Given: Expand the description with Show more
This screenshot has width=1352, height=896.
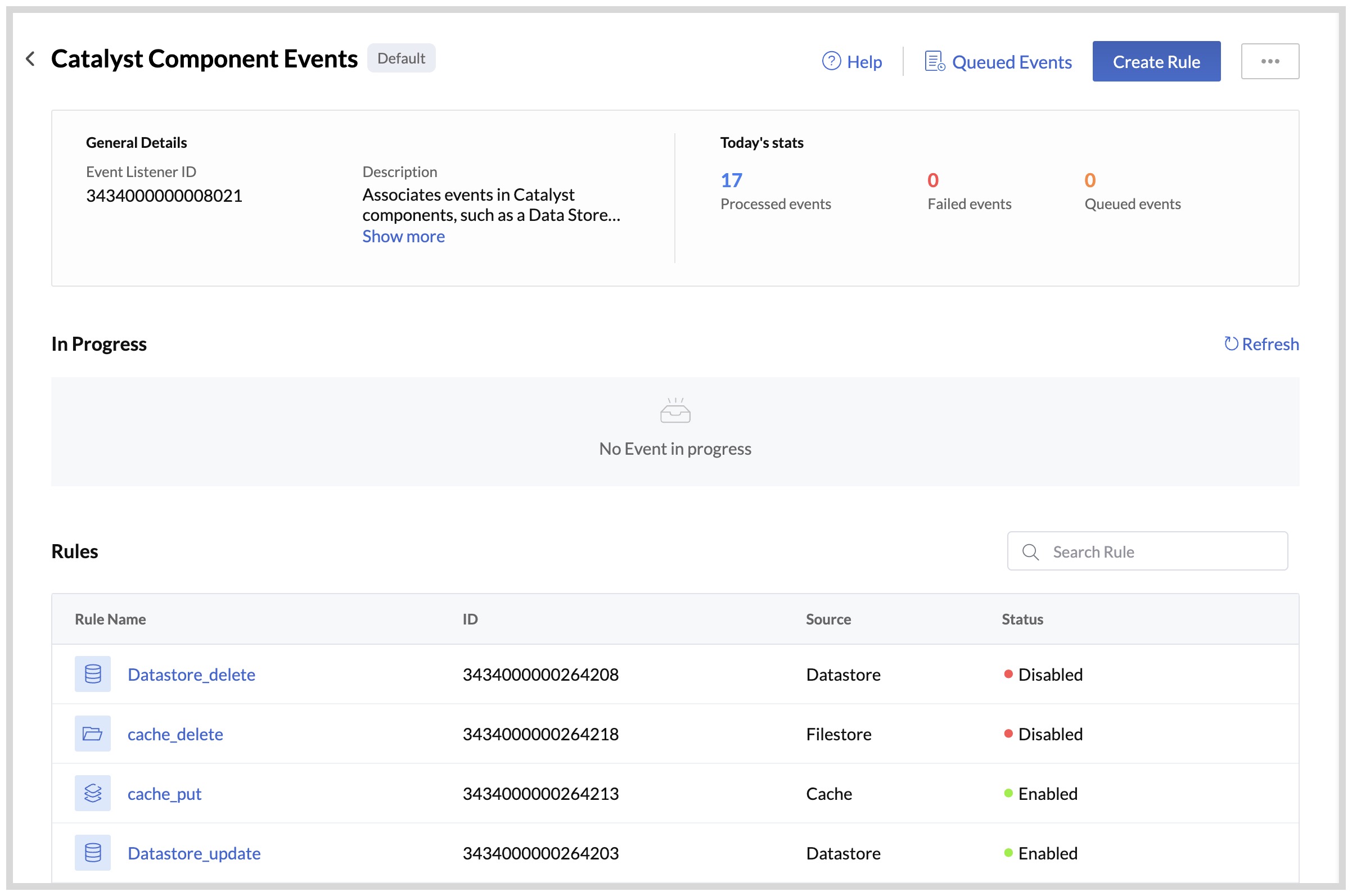Looking at the screenshot, I should tap(403, 236).
